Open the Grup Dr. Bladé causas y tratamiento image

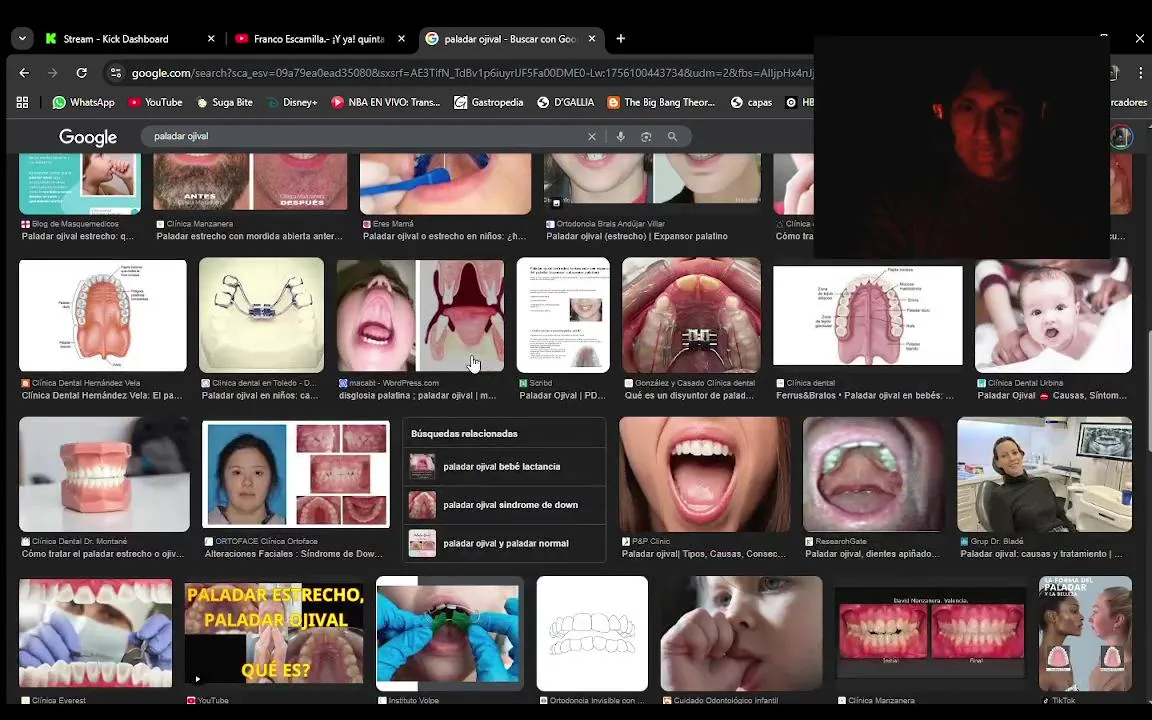1045,474
